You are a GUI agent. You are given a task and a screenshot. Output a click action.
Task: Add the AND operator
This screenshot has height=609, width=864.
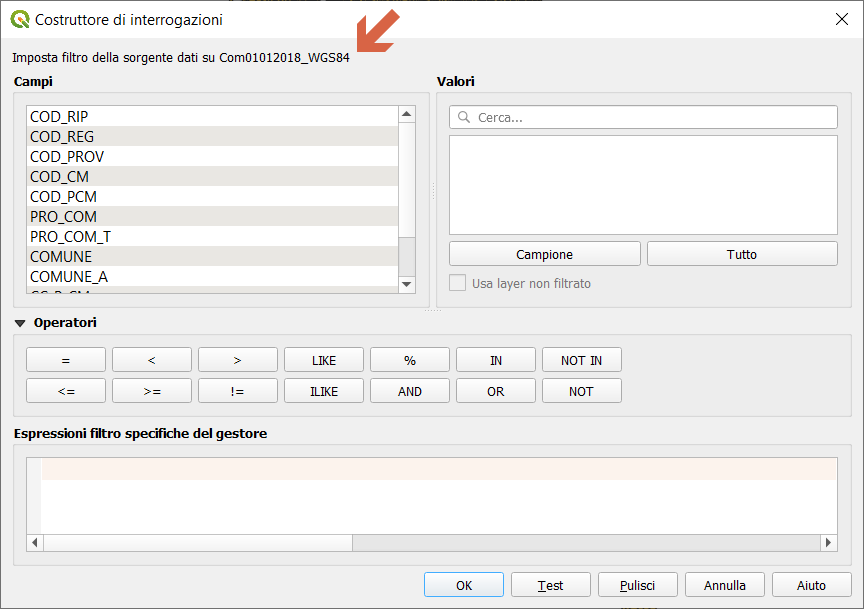click(409, 391)
